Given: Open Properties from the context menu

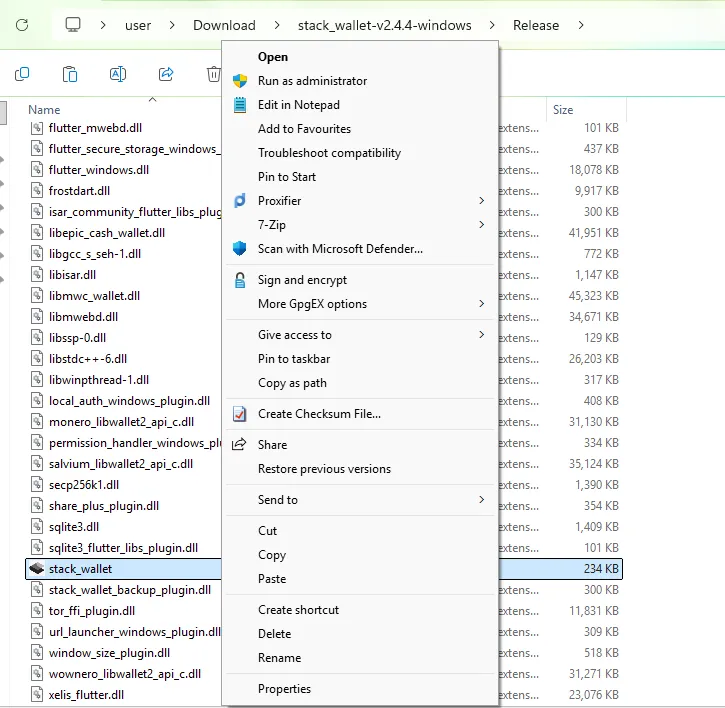Looking at the screenshot, I should (x=360, y=689).
